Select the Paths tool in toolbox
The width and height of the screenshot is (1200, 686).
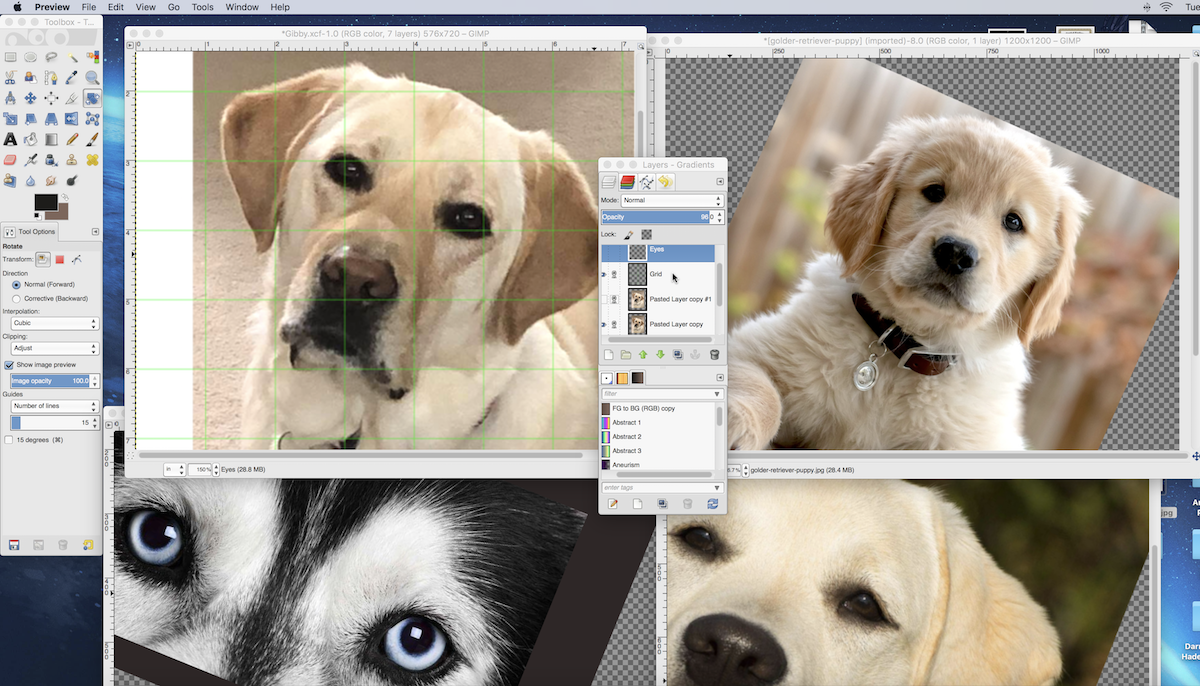pyautogui.click(x=51, y=77)
